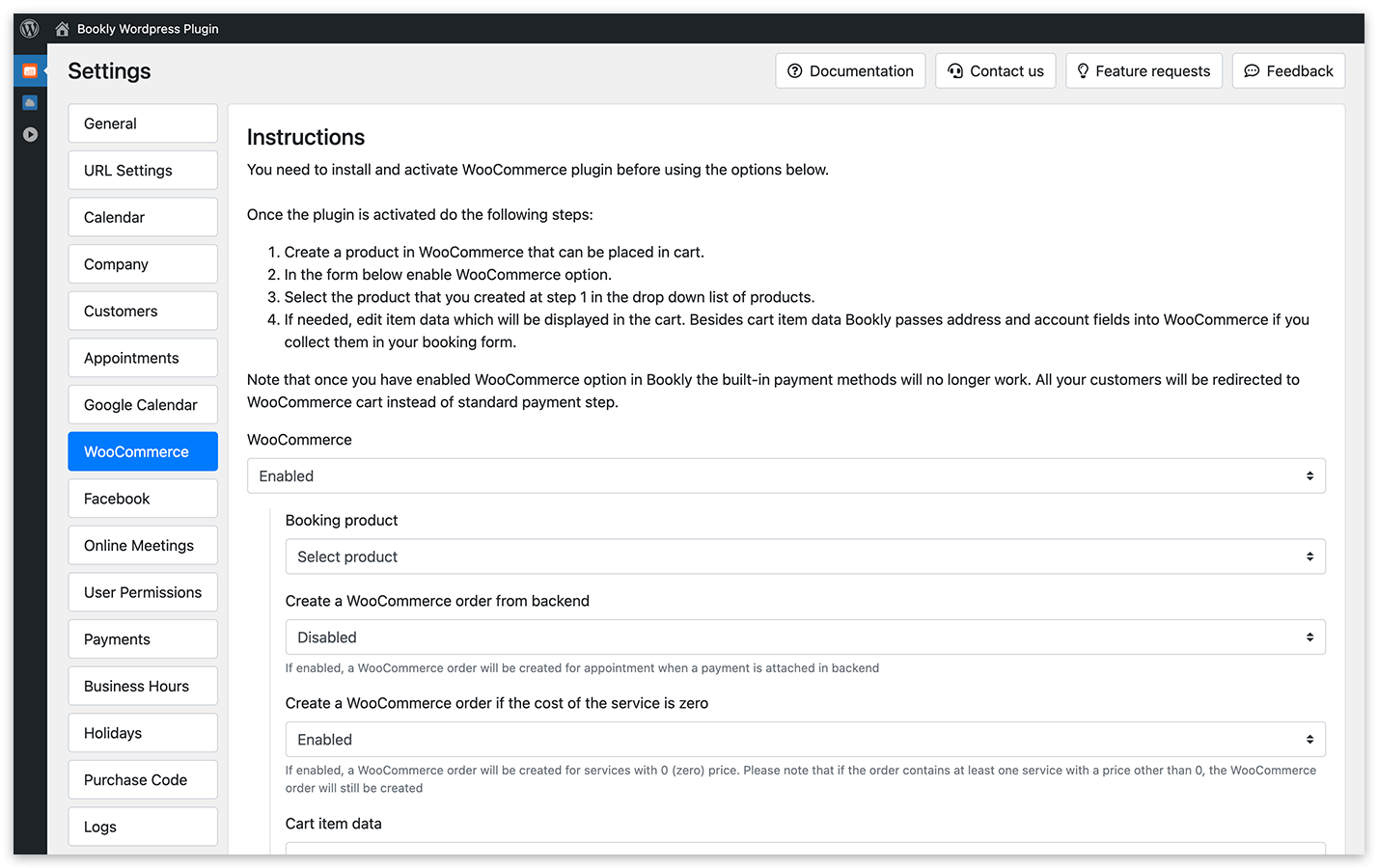Open dropdown for zero cost service order
The image size is (1378, 868).
tap(805, 740)
